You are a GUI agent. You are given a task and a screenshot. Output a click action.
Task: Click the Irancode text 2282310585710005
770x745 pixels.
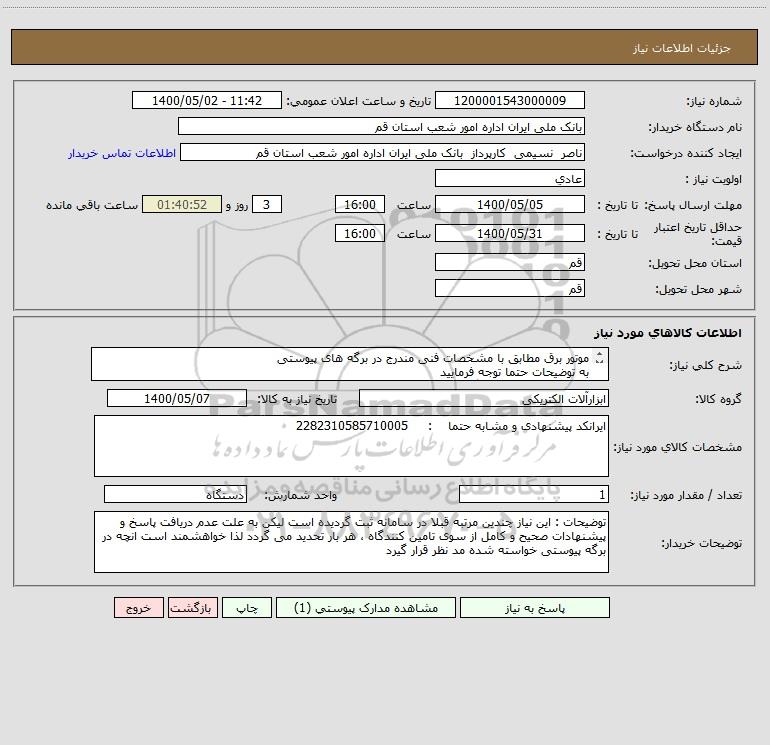(x=352, y=426)
